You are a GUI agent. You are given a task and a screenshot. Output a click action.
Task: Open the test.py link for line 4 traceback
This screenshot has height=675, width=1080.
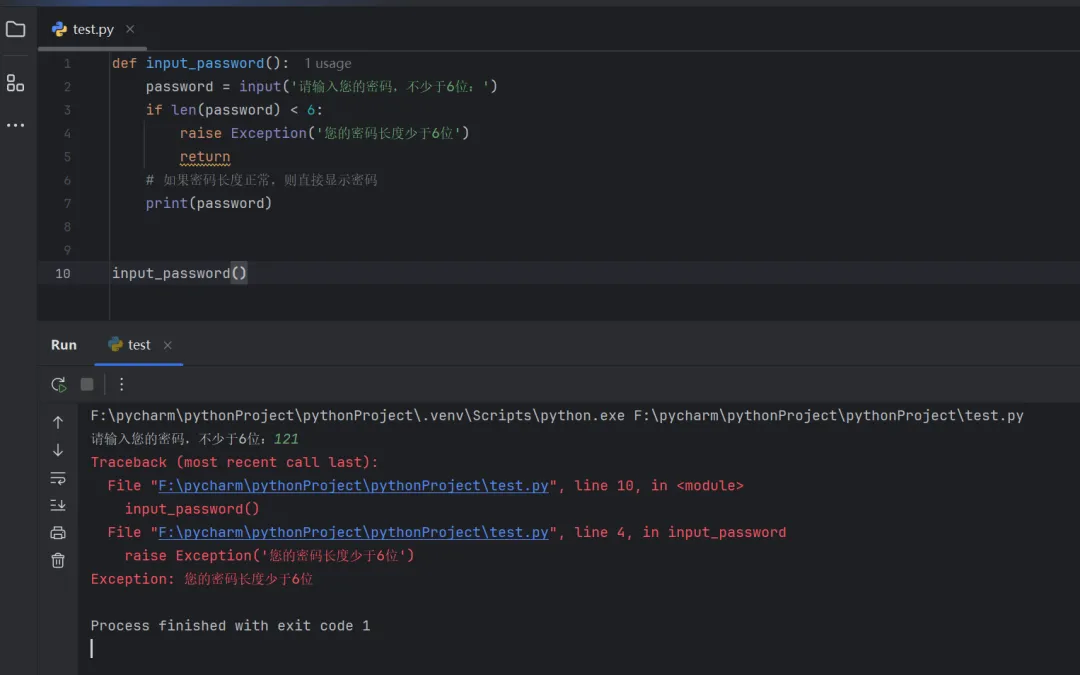[353, 533]
